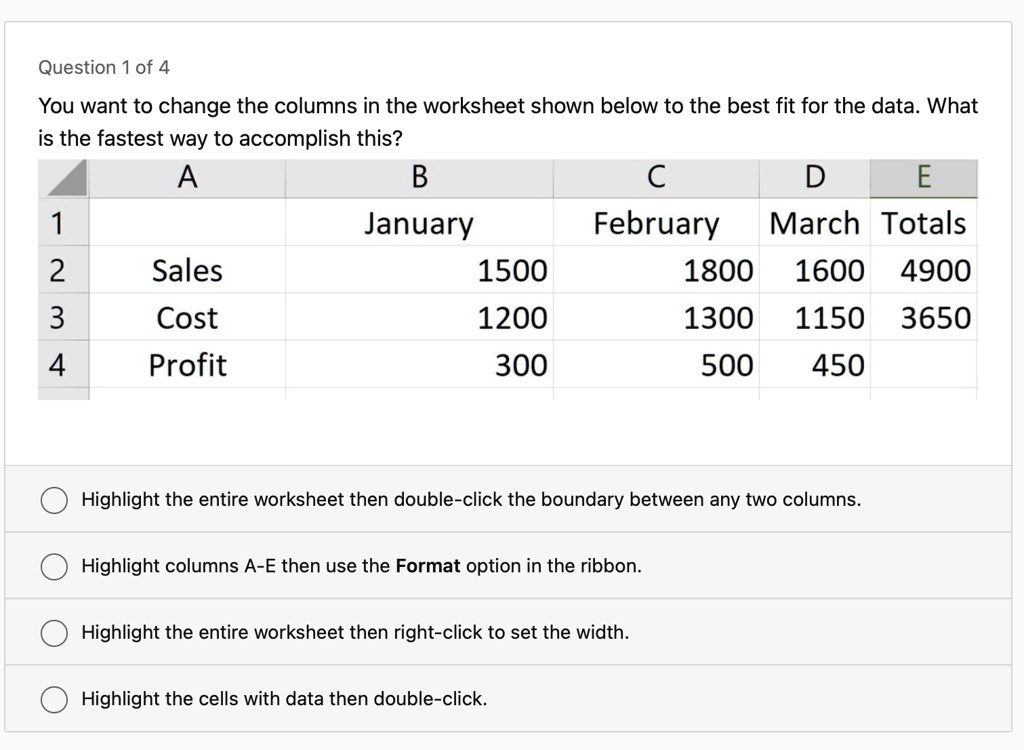Select column header B
Image resolution: width=1024 pixels, height=750 pixels.
419,178
